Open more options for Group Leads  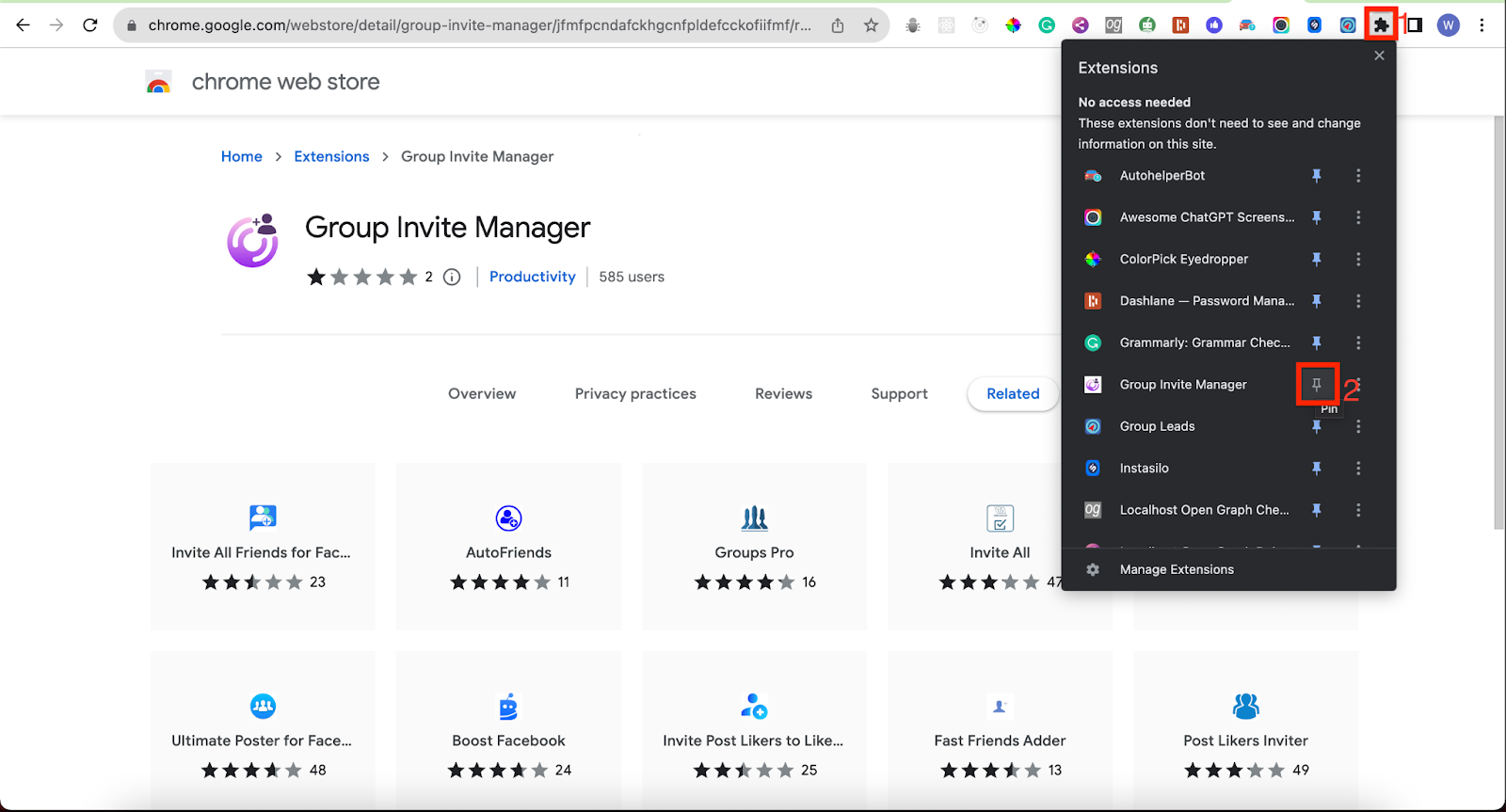pos(1358,426)
